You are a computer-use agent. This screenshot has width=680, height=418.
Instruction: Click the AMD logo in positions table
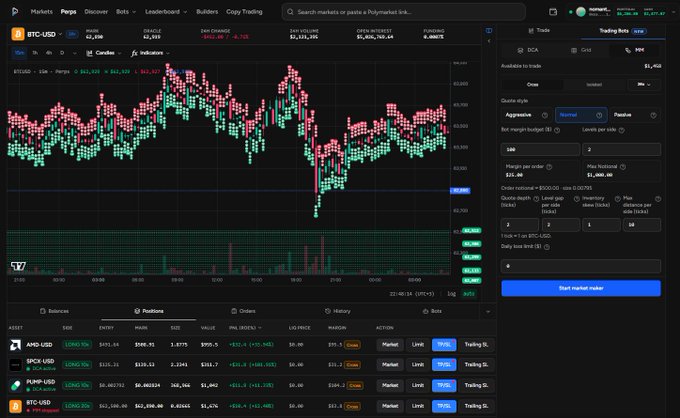(15, 345)
